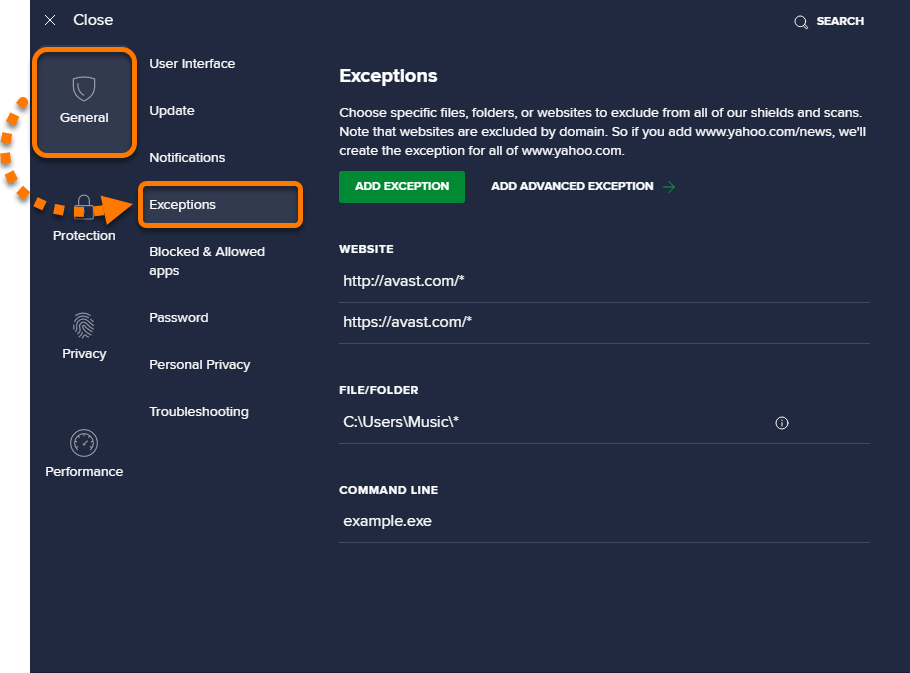Click the arrow after Add Advanced Exception
The image size is (910, 673).
[x=669, y=187]
